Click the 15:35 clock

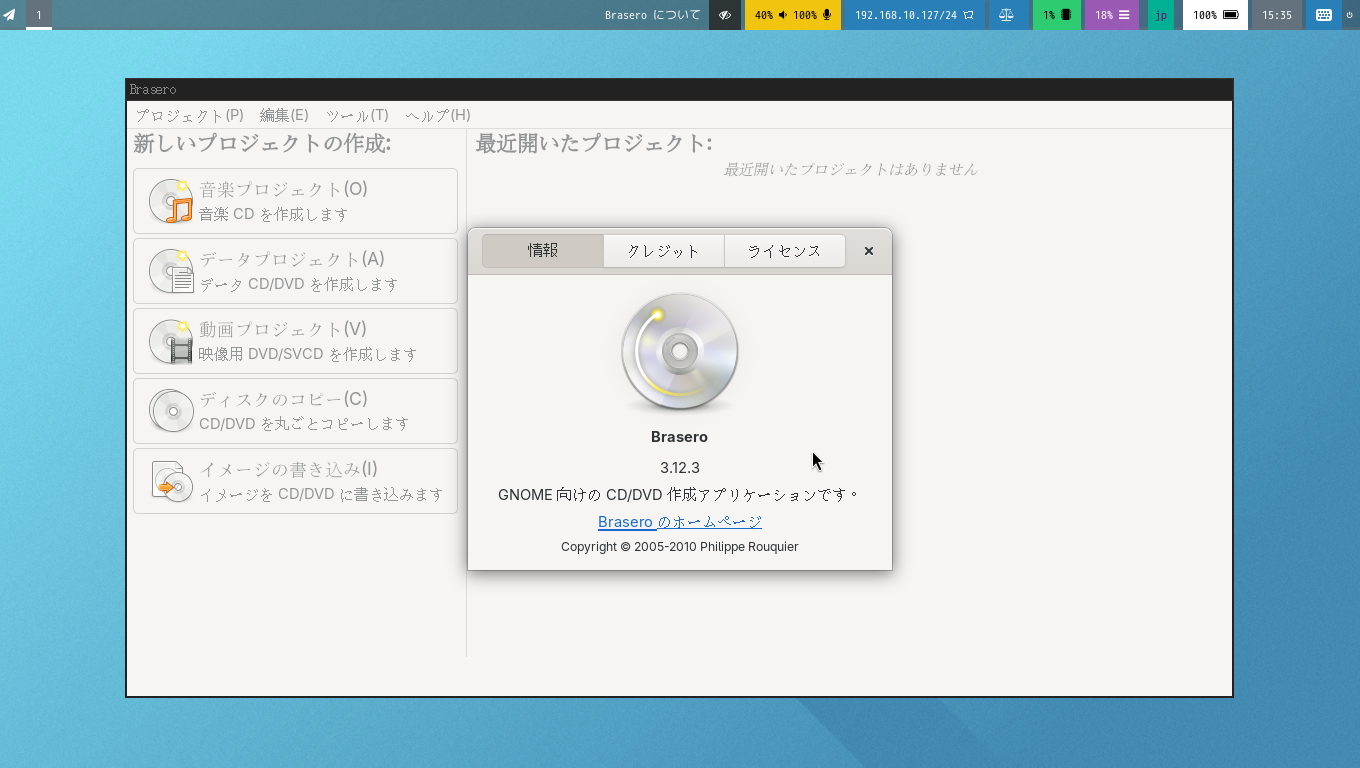click(1277, 15)
